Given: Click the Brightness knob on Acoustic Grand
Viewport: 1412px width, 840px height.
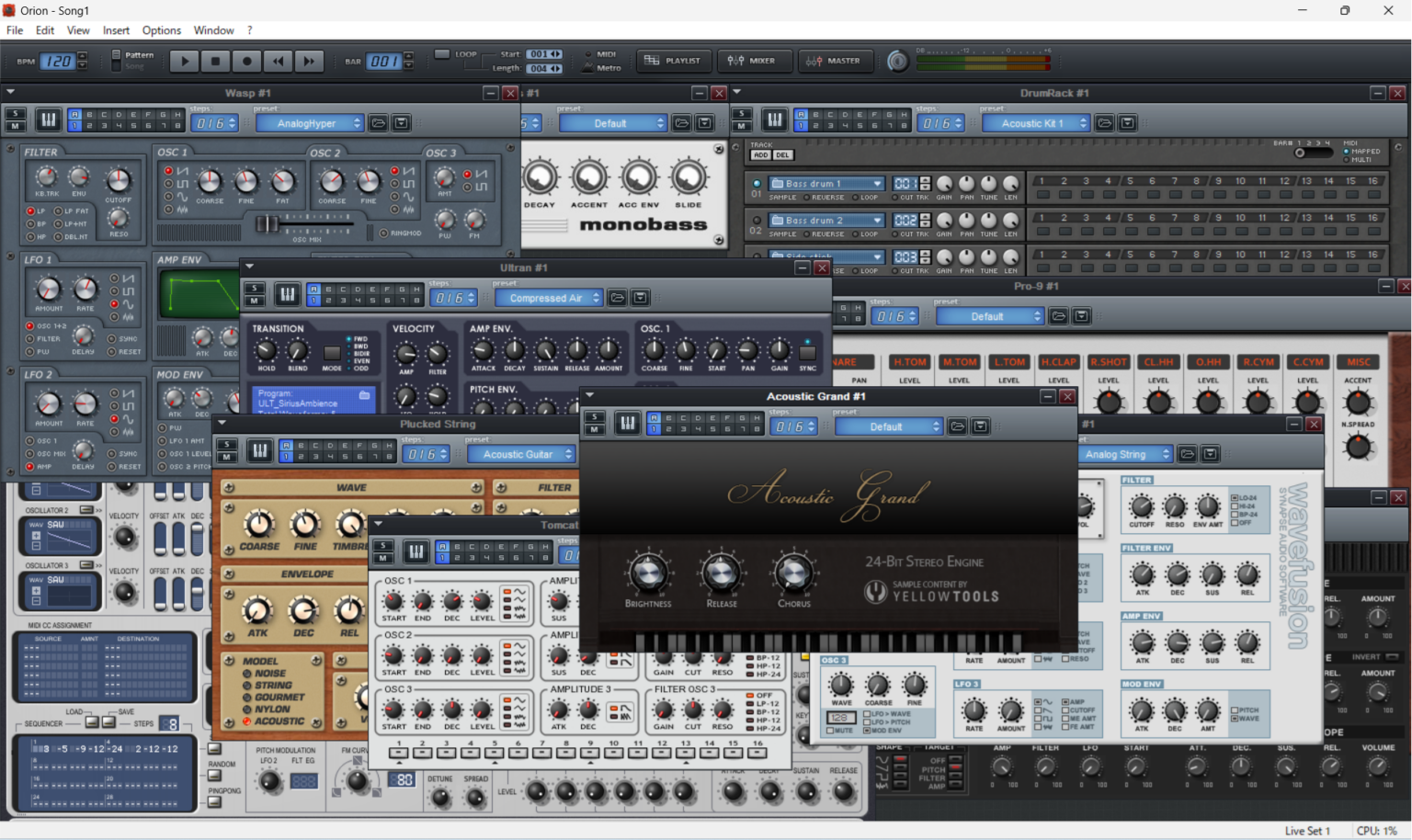Looking at the screenshot, I should click(647, 573).
